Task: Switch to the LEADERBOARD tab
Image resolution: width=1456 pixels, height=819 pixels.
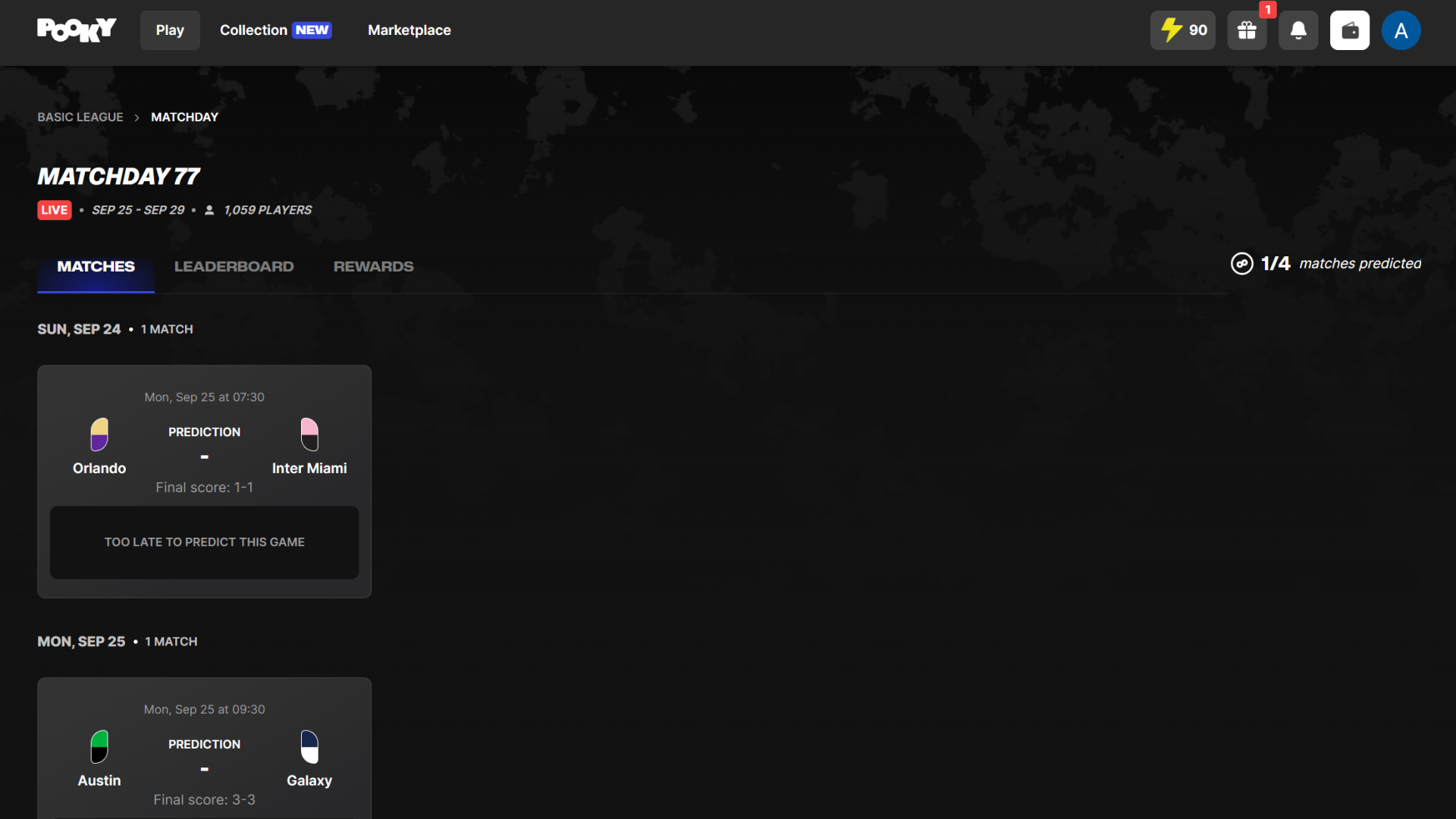Action: [234, 267]
